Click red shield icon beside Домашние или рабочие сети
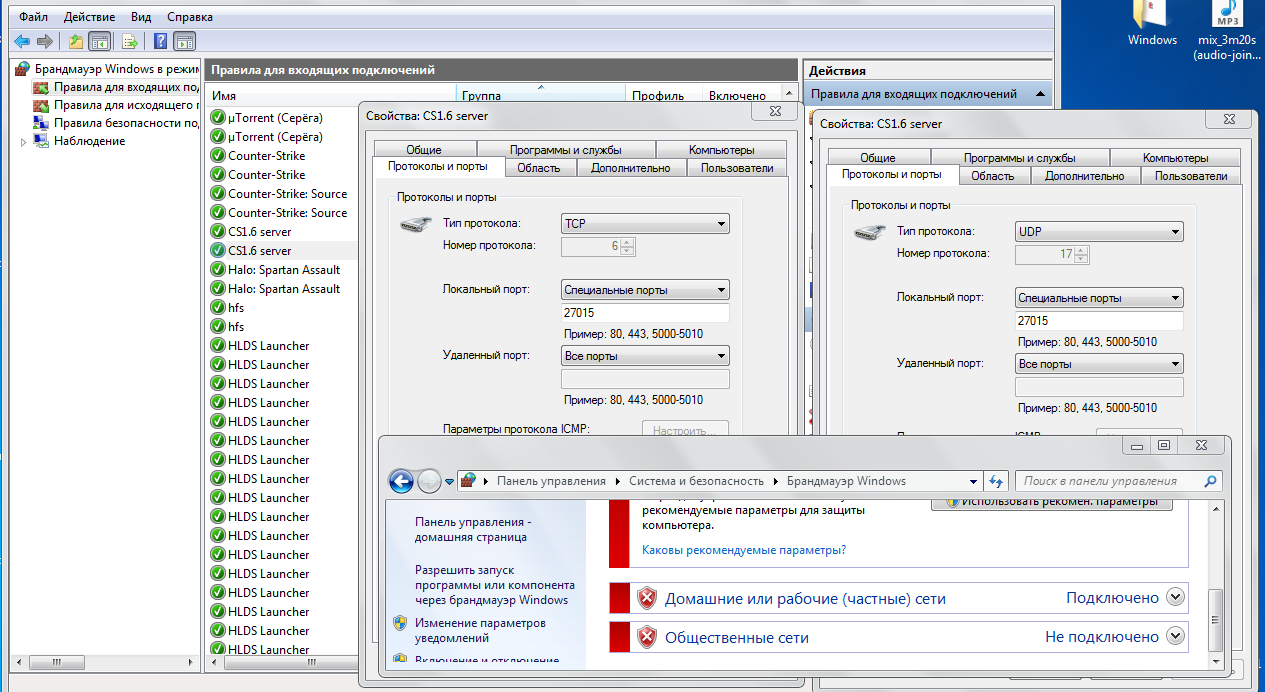1265x692 pixels. point(647,598)
